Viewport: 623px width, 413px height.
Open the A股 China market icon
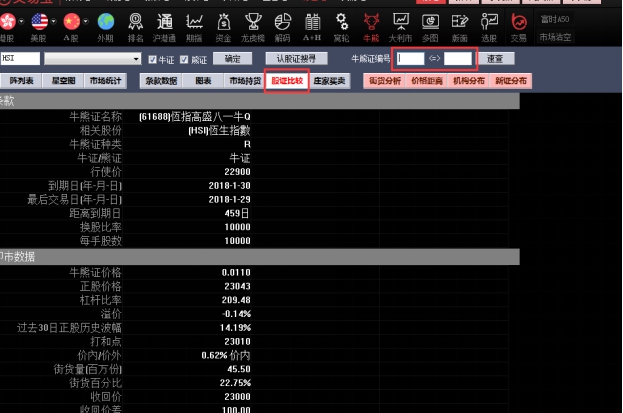(71, 20)
